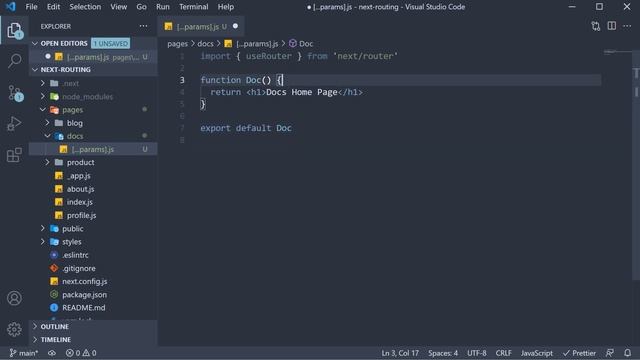Open the errors and warnings counter
This screenshot has height=360, width=640.
pos(81,353)
